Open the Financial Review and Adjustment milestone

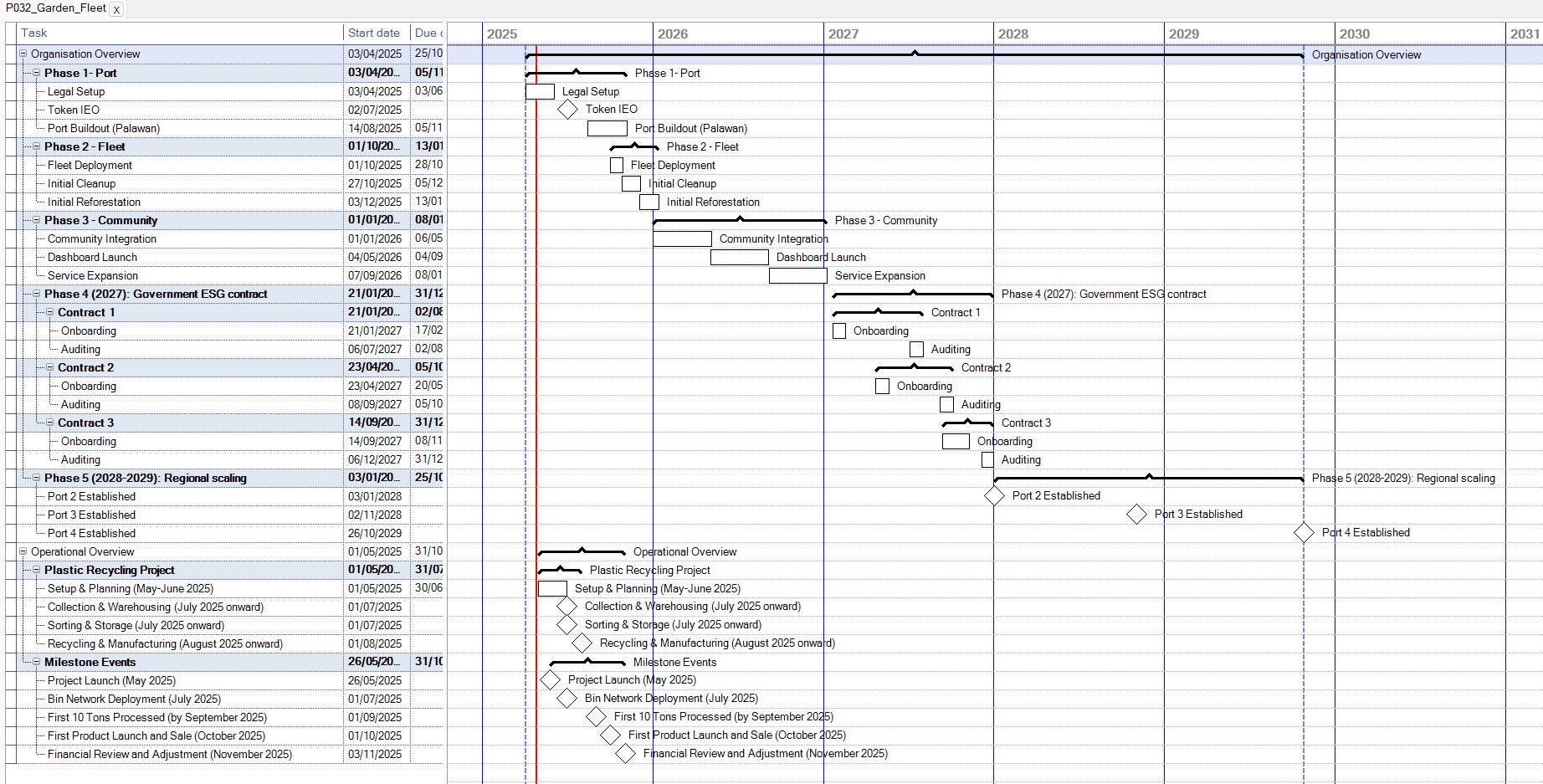point(625,754)
